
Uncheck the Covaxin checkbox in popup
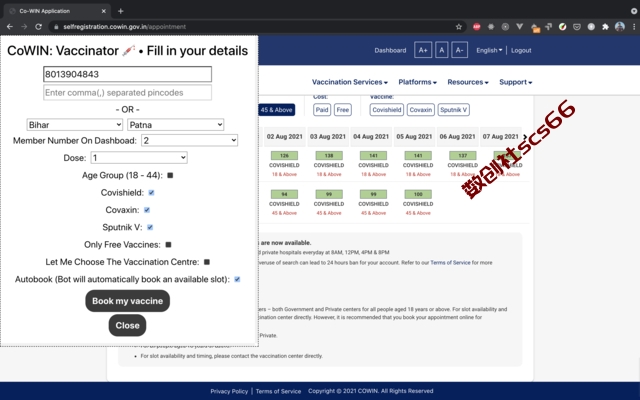point(147,210)
